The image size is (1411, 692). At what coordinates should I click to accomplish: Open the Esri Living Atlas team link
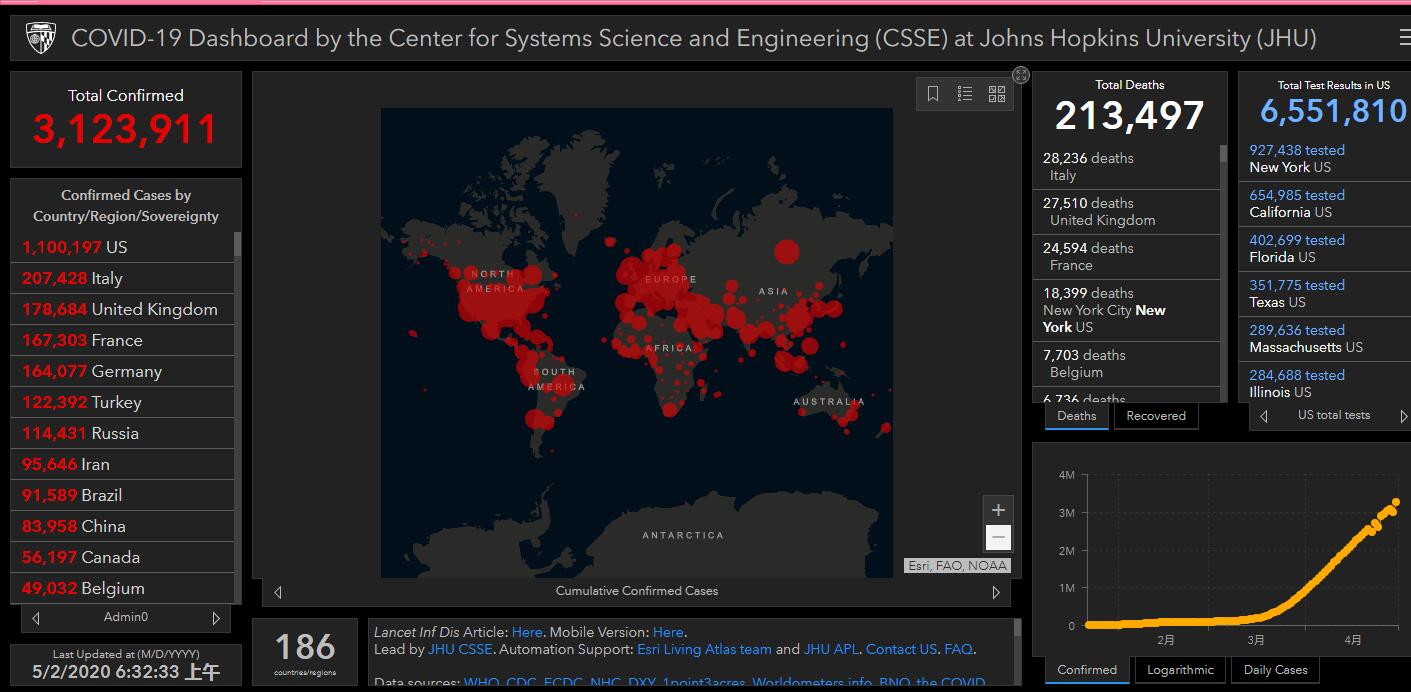click(704, 649)
